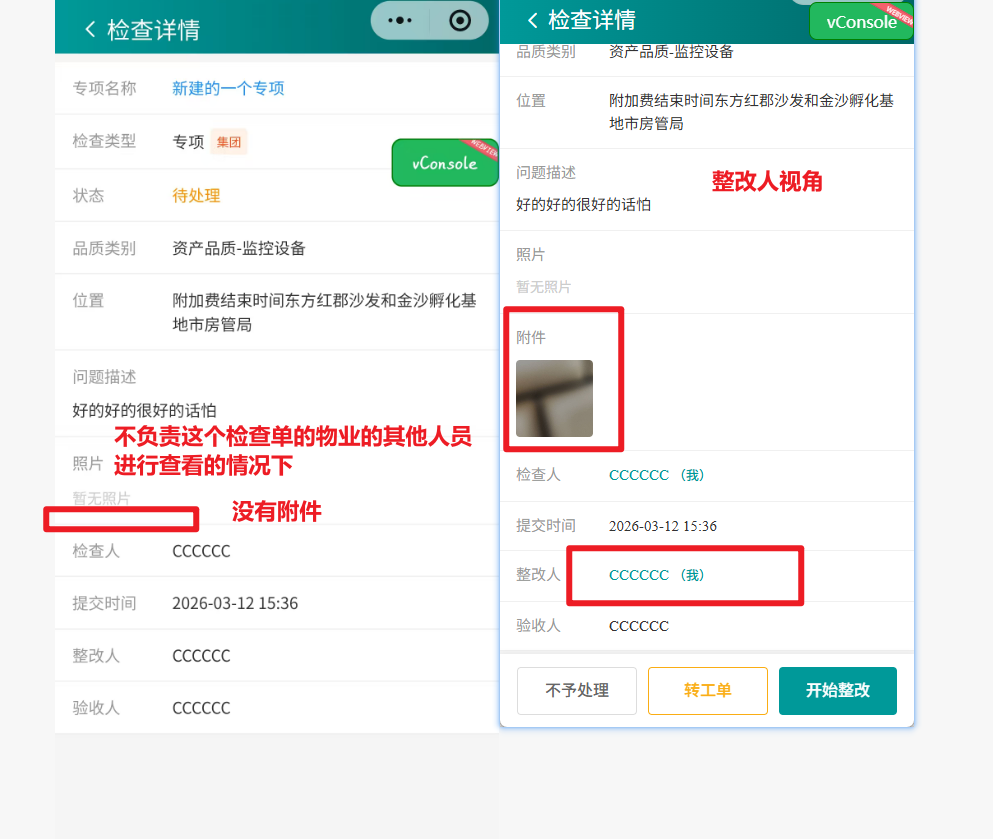
Task: Tap the back chevron in the right panel header
Action: [x=532, y=20]
